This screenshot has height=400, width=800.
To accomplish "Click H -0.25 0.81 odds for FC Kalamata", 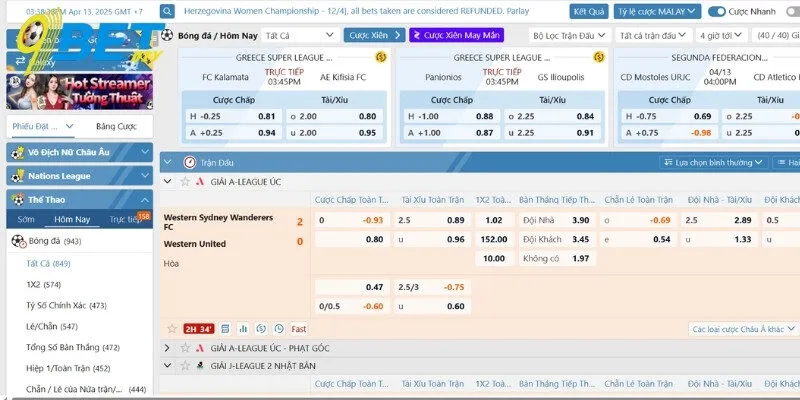I will click(x=233, y=116).
